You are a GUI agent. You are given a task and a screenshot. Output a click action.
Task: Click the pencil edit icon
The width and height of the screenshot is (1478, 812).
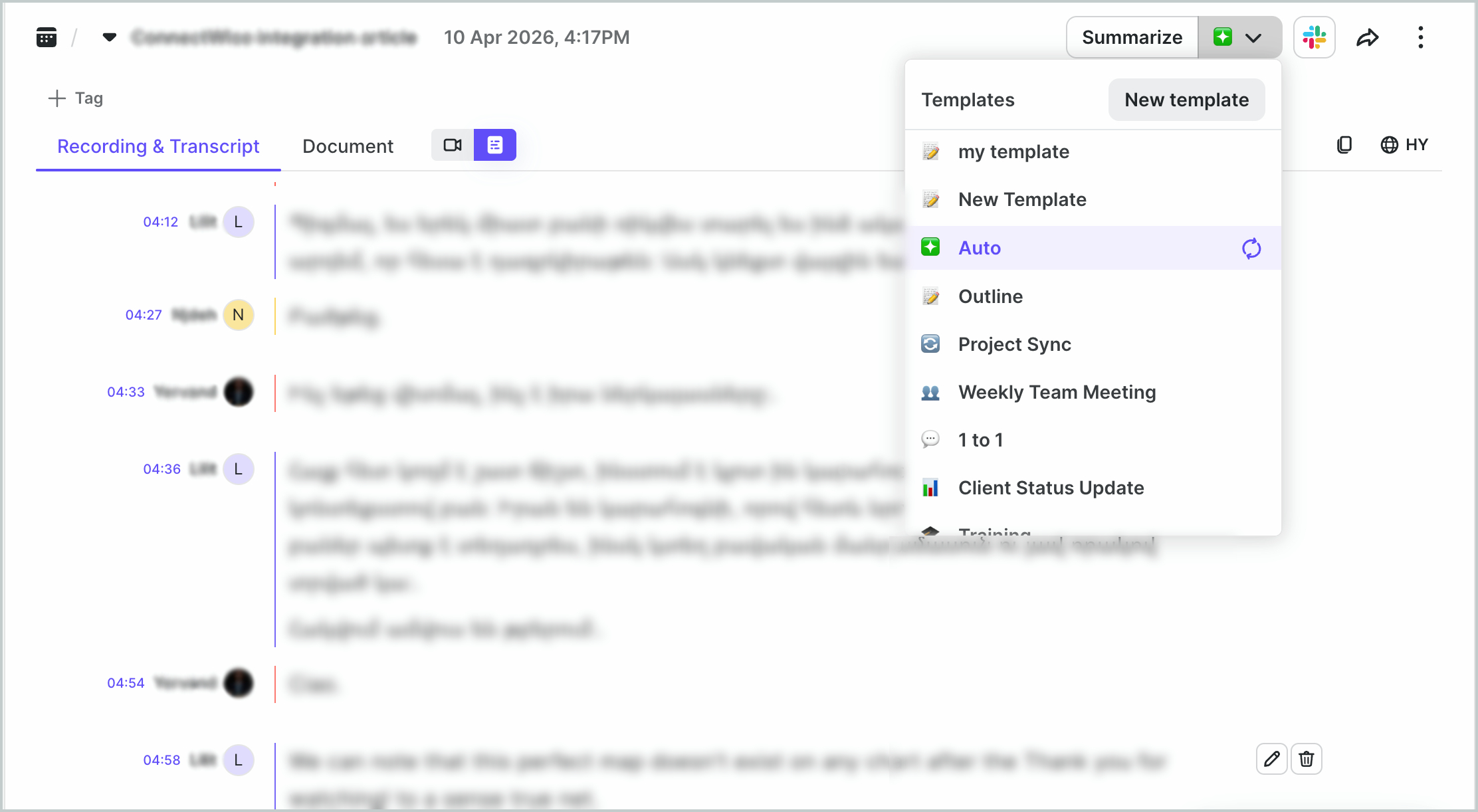coord(1271,759)
